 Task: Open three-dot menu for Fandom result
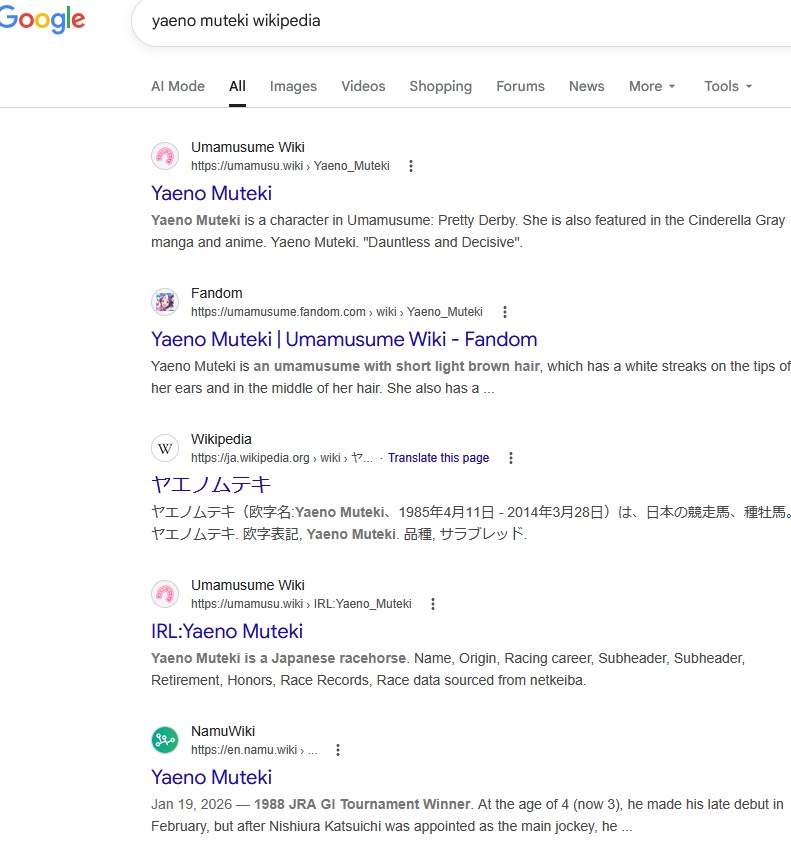point(505,312)
